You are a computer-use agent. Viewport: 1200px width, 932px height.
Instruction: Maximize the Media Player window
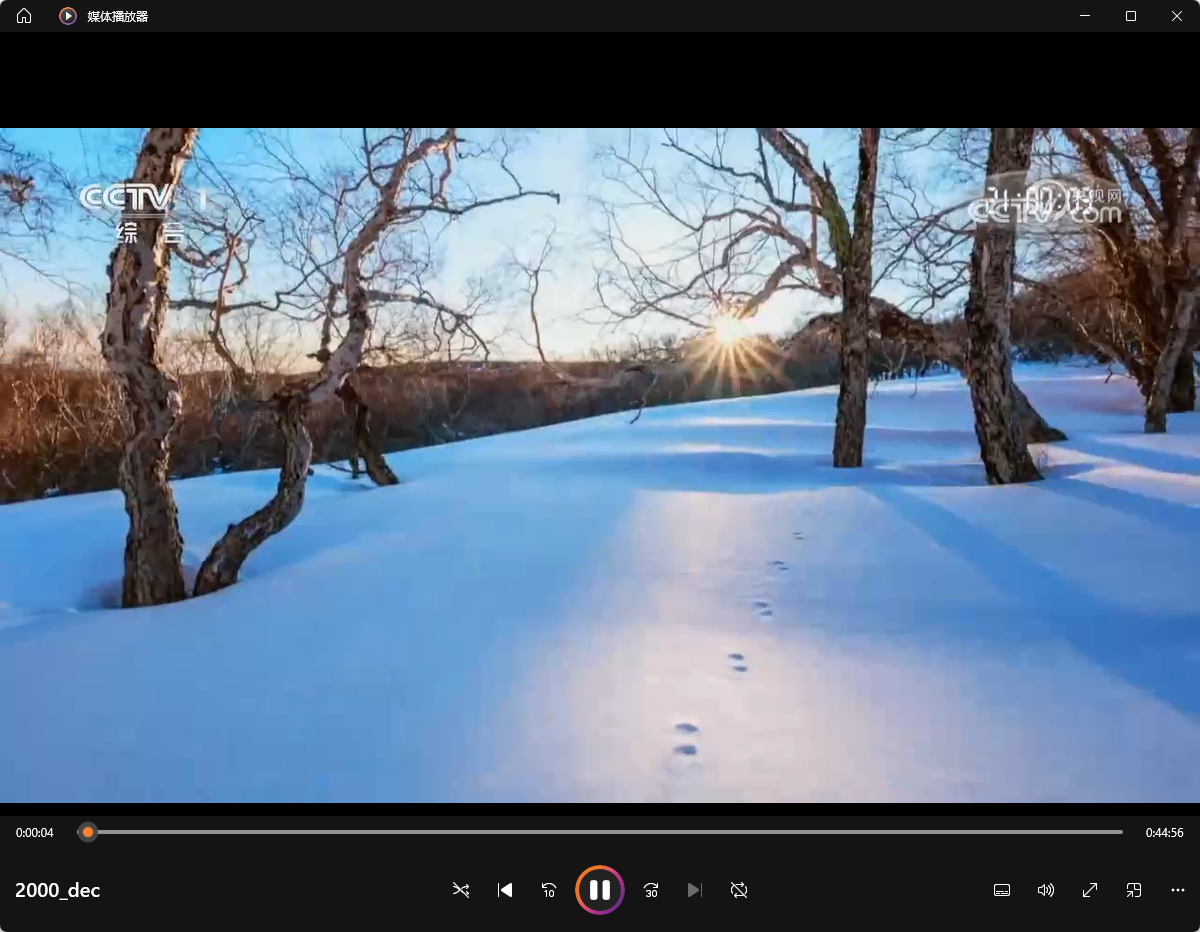pos(1131,16)
